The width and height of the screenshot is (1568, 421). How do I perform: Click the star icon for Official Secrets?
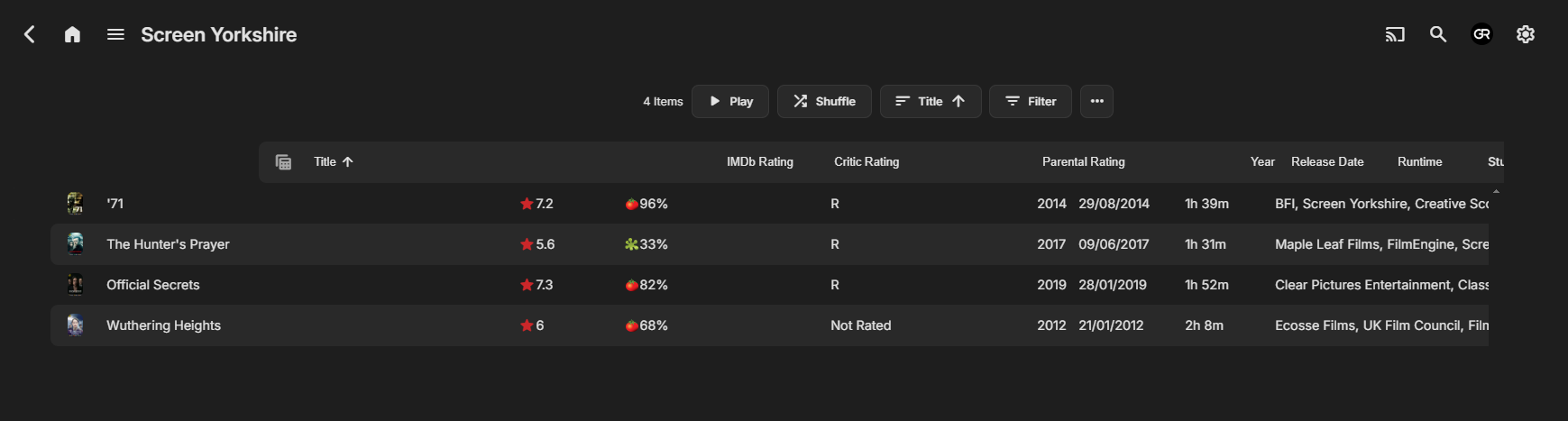527,285
